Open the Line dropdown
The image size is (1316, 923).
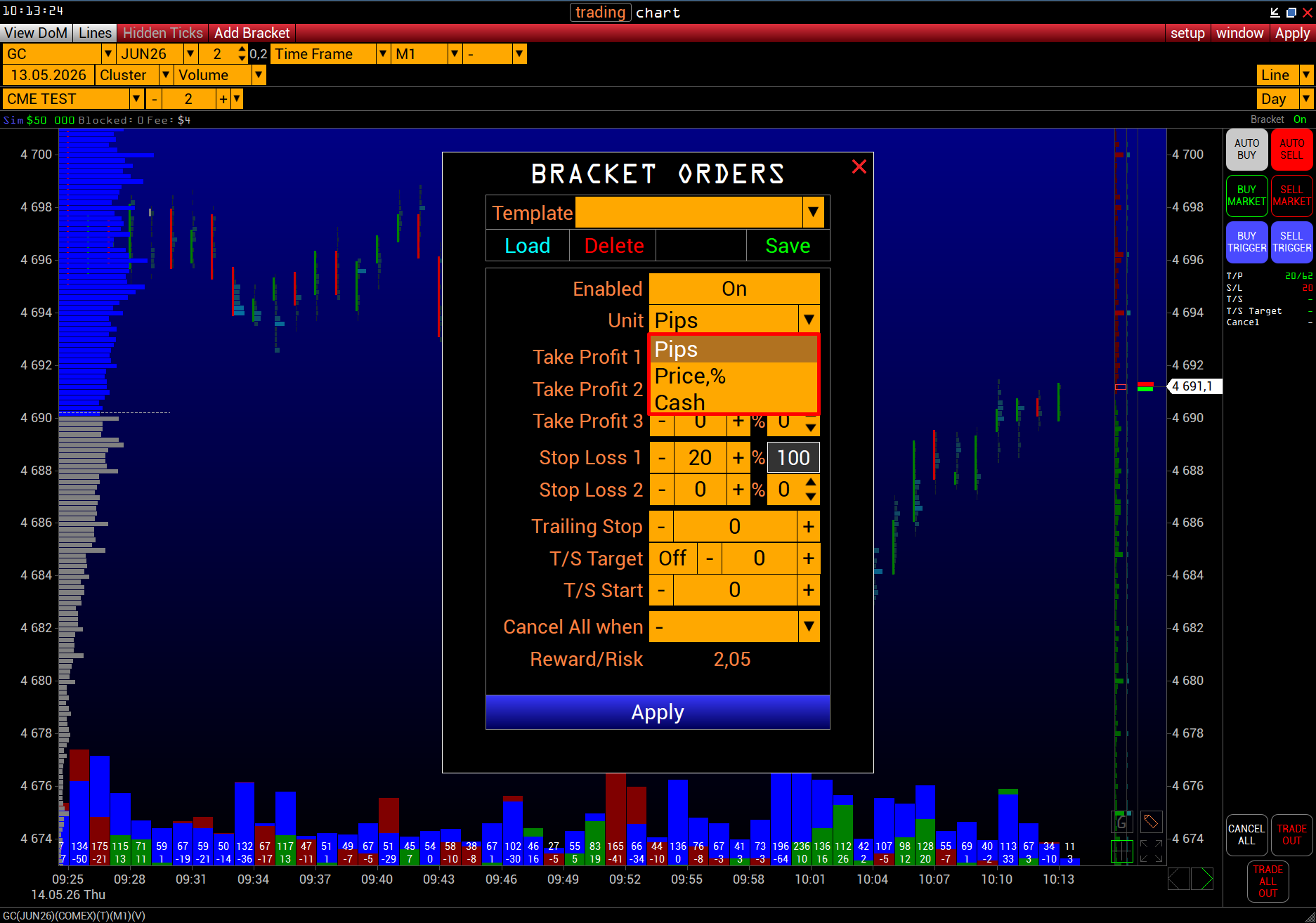coord(1306,75)
